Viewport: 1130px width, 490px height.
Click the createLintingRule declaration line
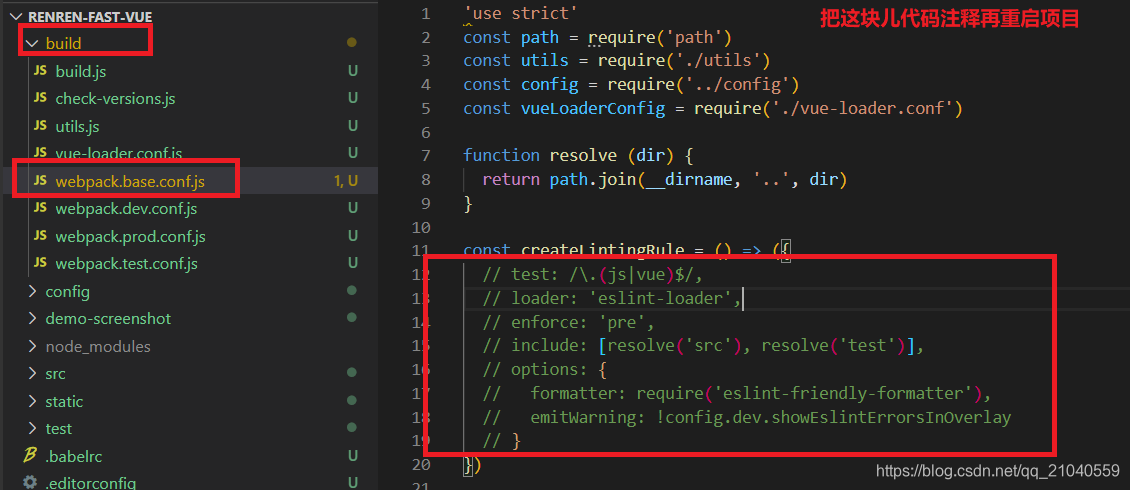coord(628,251)
